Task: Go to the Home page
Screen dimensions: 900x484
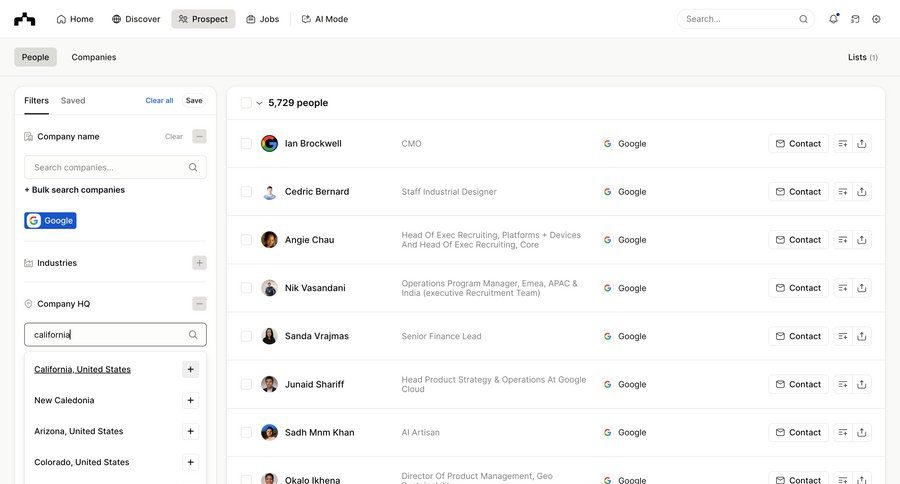Action: pos(75,19)
